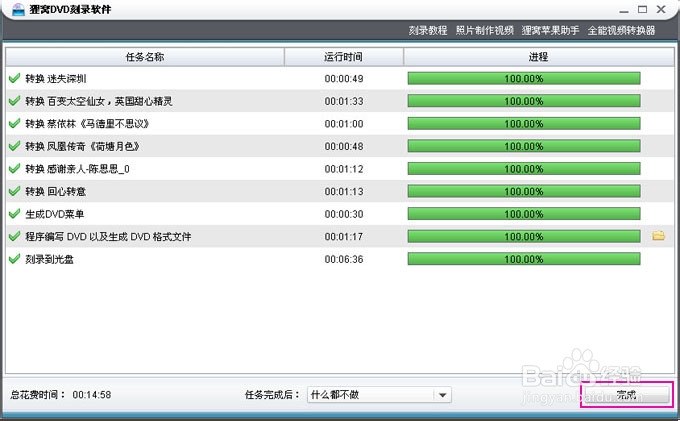Click the green checkmark next to 转换 迷失深圳

(14, 78)
